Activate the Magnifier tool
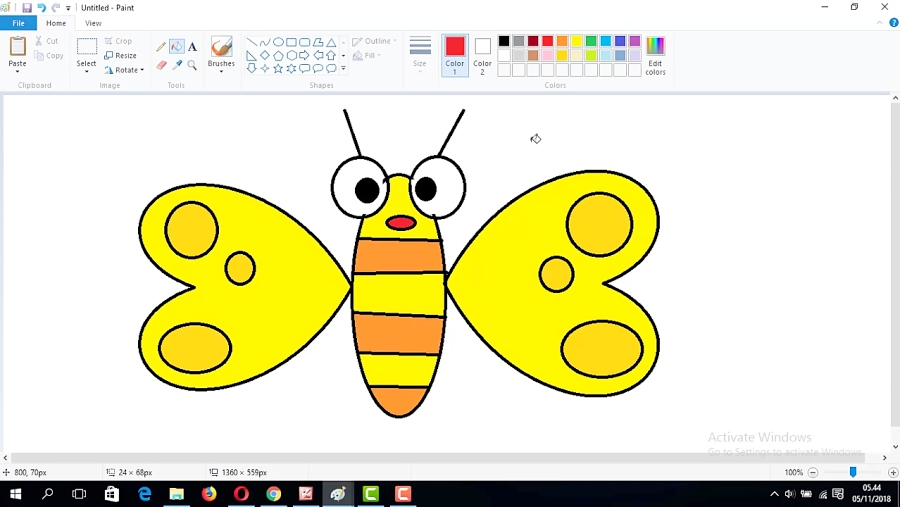Image resolution: width=900 pixels, height=507 pixels. pyautogui.click(x=192, y=65)
